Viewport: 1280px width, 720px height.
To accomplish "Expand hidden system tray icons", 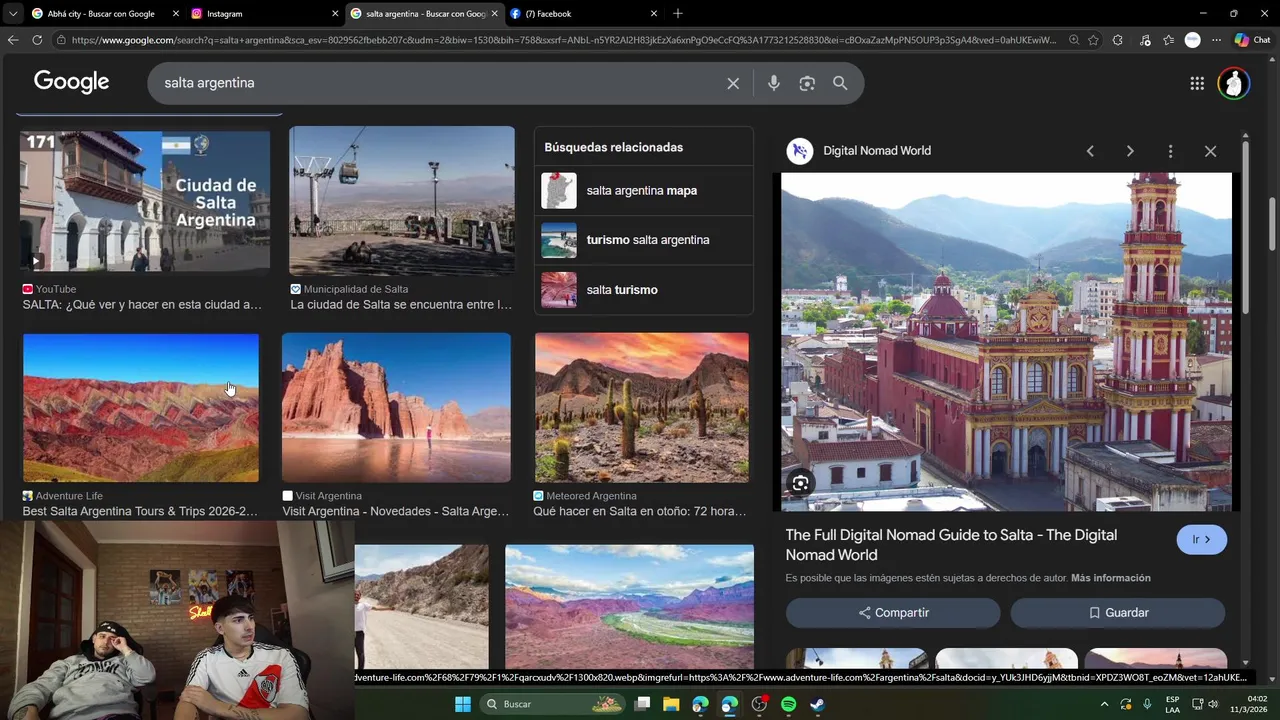I will (1104, 704).
